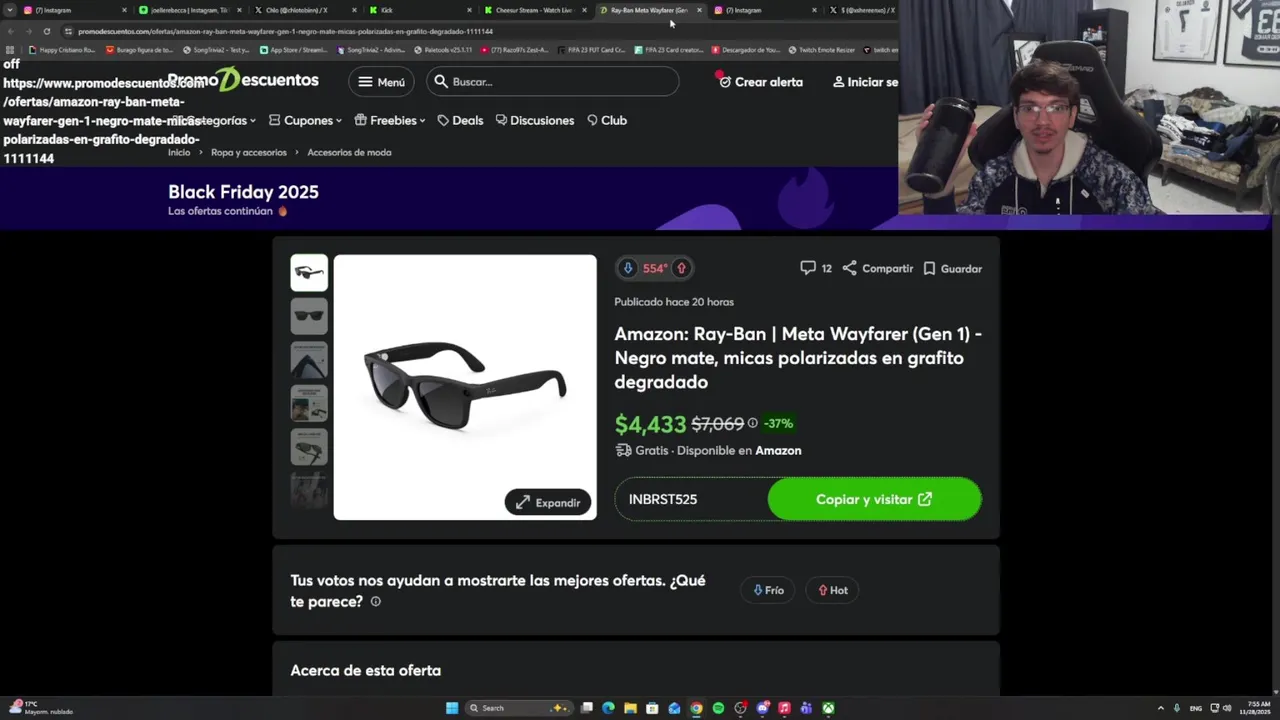
Task: Open Xbox app from the taskbar
Action: pyautogui.click(x=828, y=708)
